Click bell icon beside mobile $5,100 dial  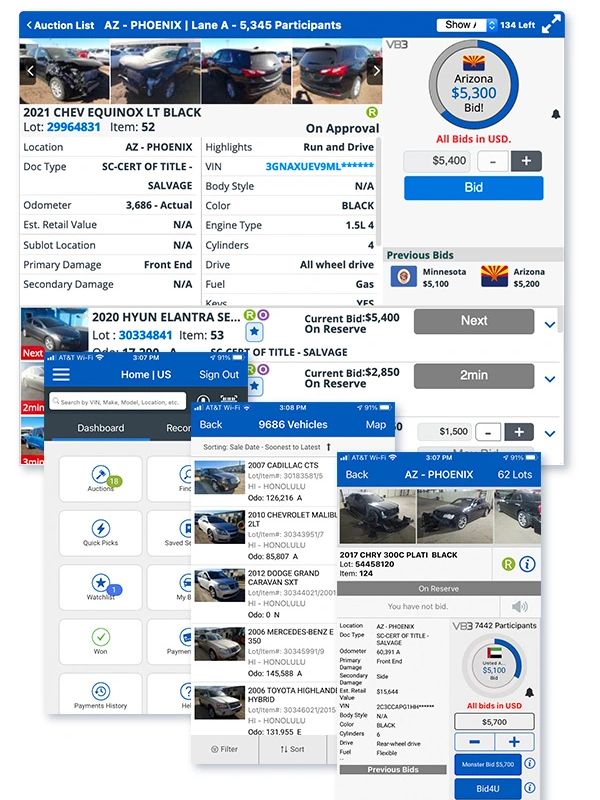pyautogui.click(x=530, y=692)
